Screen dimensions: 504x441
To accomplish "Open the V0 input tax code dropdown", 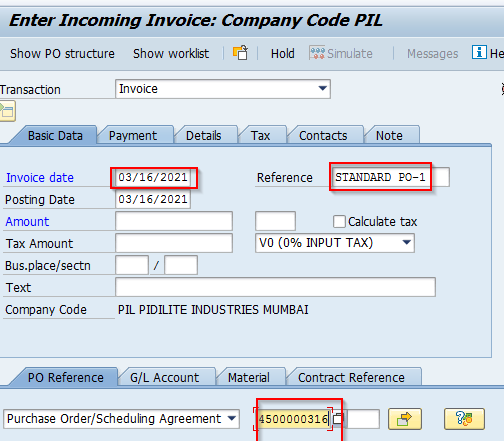I will click(x=406, y=243).
